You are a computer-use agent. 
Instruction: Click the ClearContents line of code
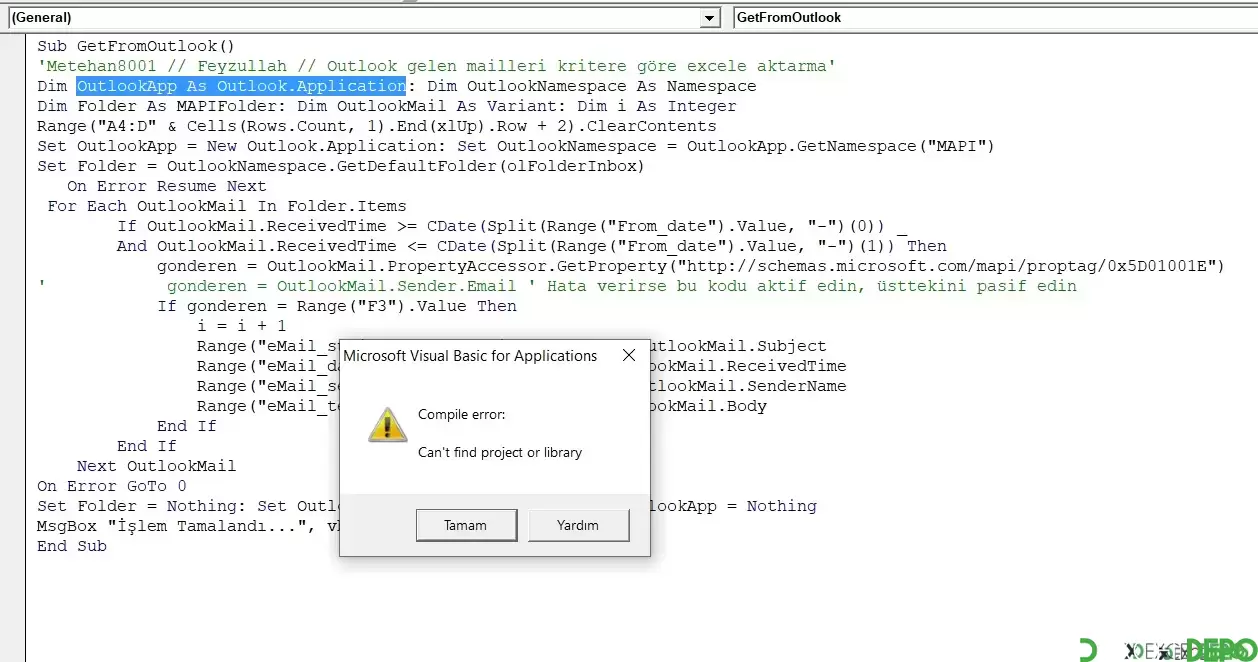point(377,126)
